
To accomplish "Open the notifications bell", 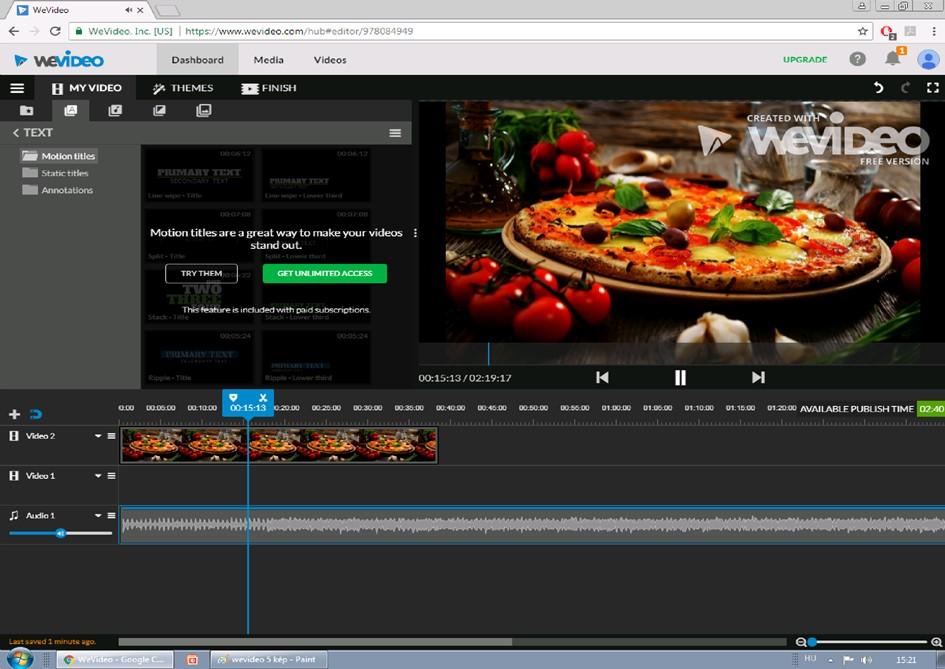I will (893, 58).
